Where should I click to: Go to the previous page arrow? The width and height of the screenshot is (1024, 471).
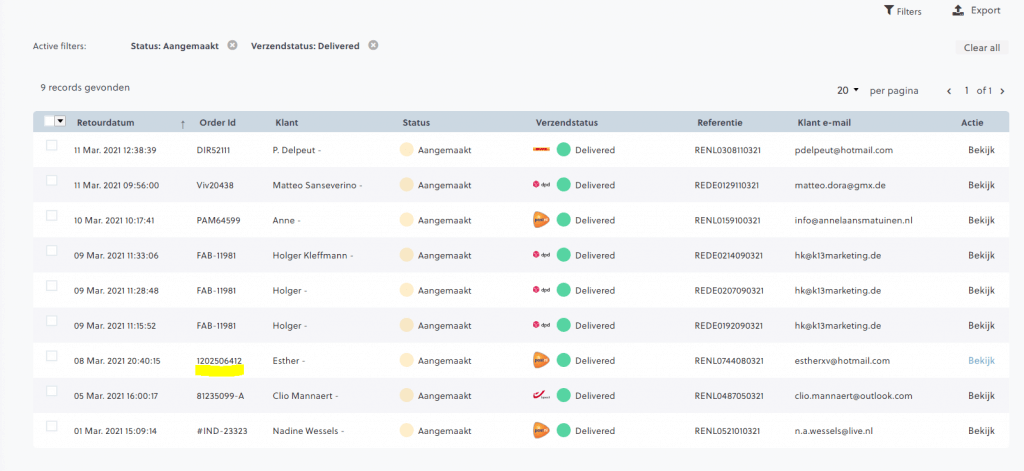click(949, 91)
